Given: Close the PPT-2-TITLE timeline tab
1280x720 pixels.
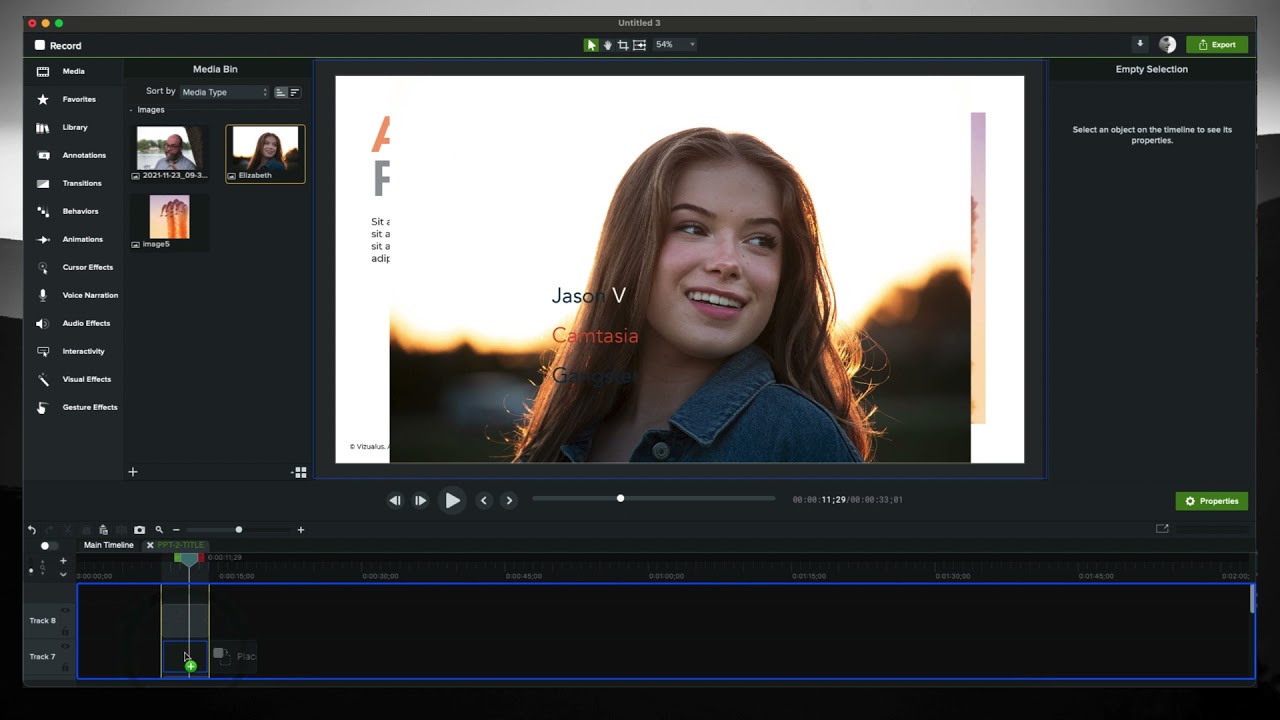Looking at the screenshot, I should tap(150, 545).
